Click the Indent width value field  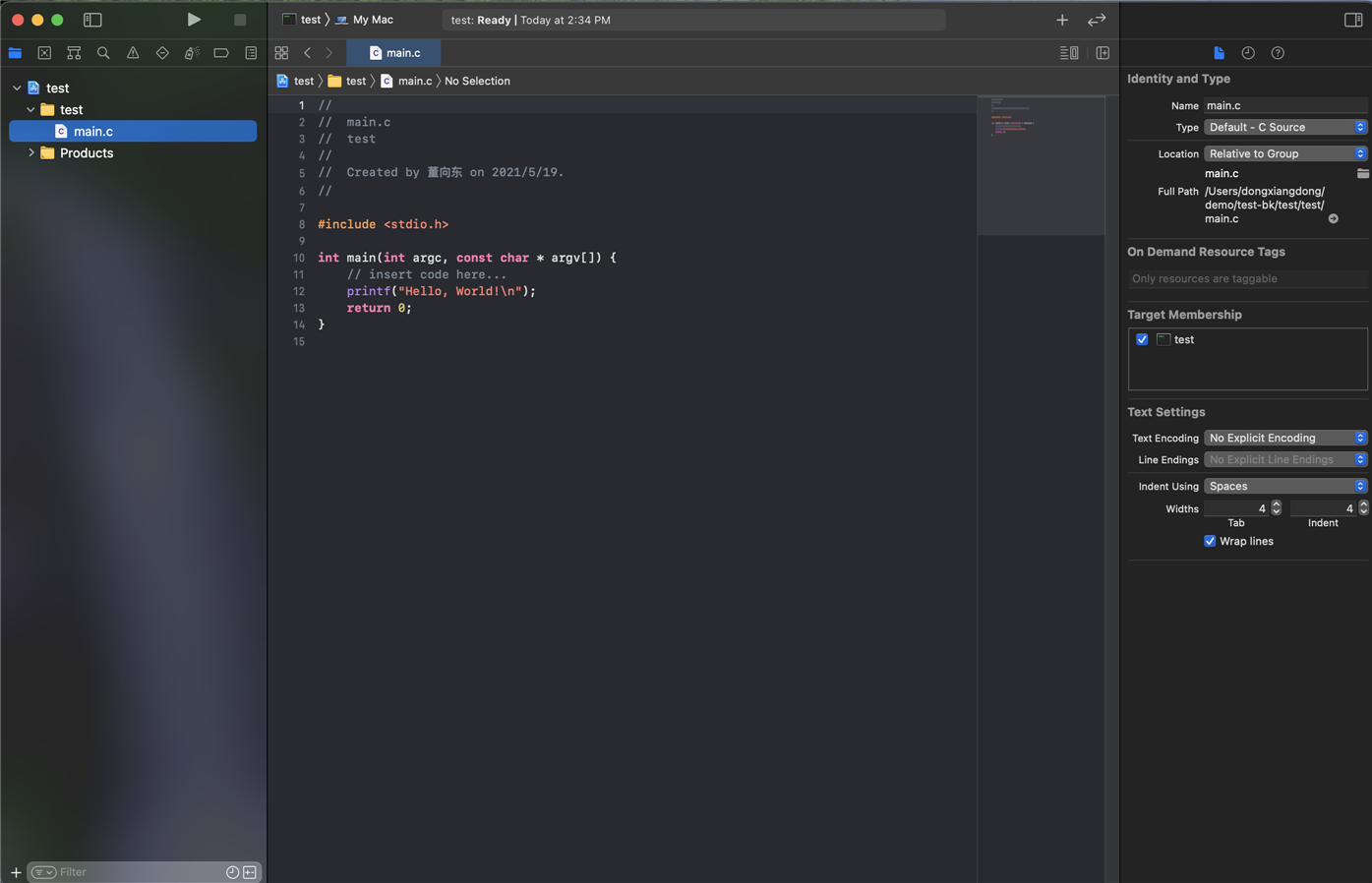pos(1323,508)
